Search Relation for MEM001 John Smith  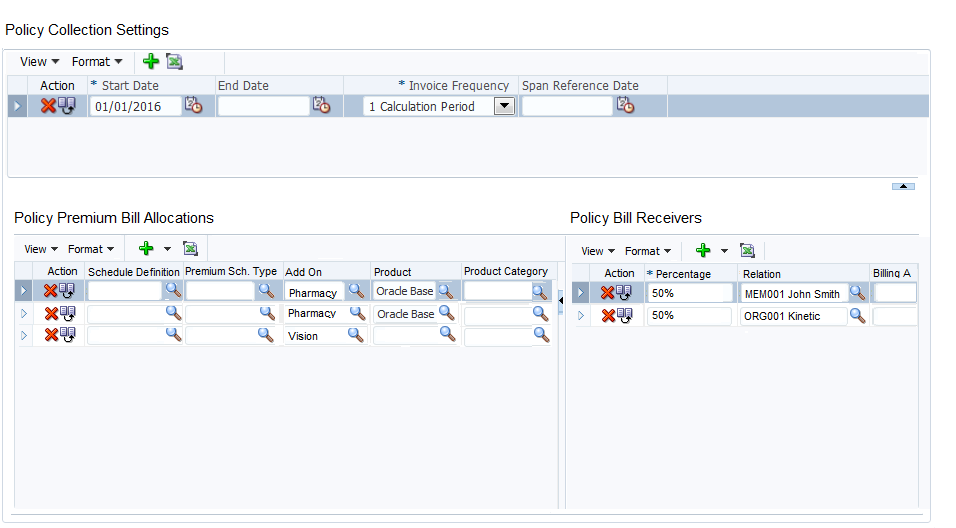pyautogui.click(x=858, y=293)
